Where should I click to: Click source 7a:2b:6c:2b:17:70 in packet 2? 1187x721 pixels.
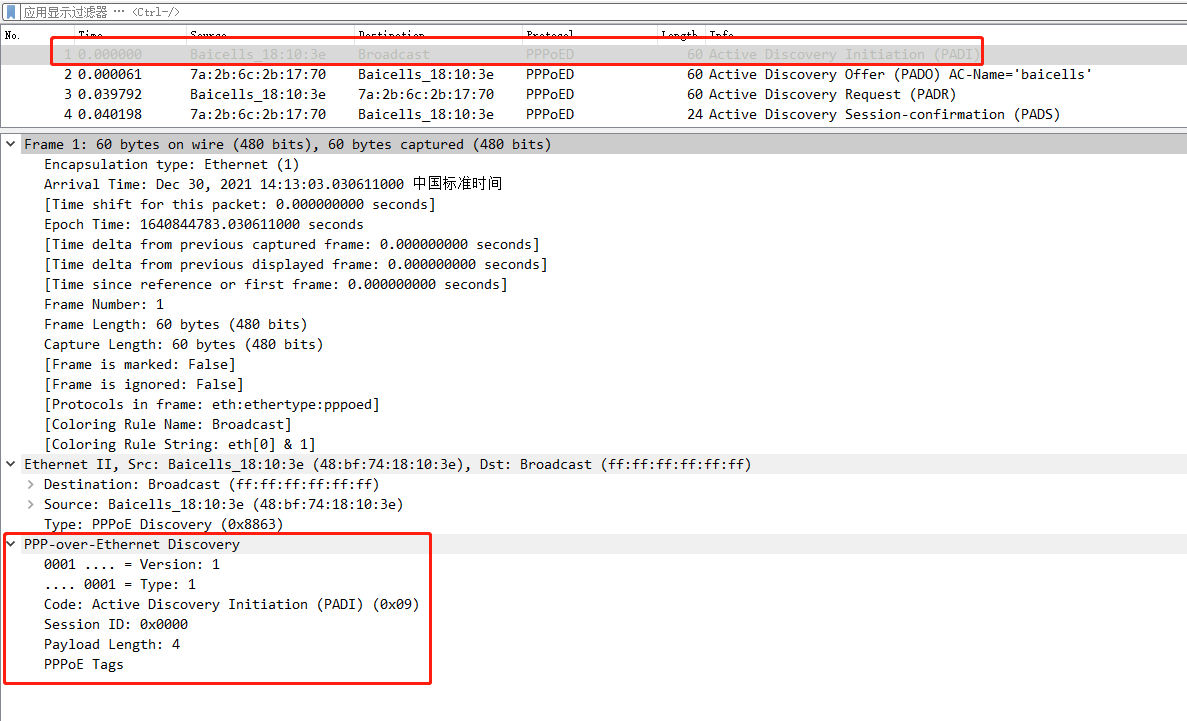[258, 74]
